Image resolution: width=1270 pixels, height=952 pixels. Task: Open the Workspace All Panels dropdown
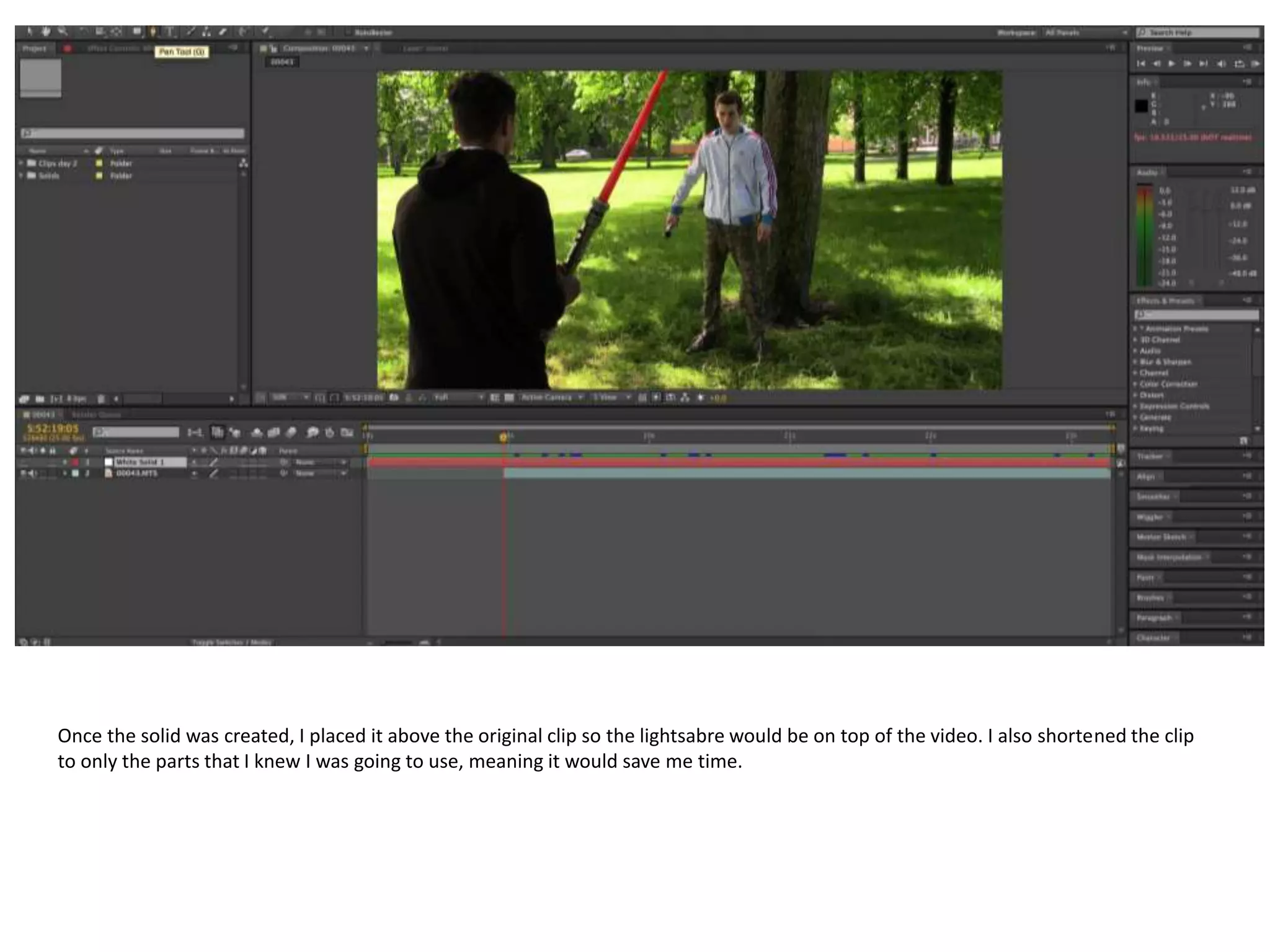[x=1086, y=32]
